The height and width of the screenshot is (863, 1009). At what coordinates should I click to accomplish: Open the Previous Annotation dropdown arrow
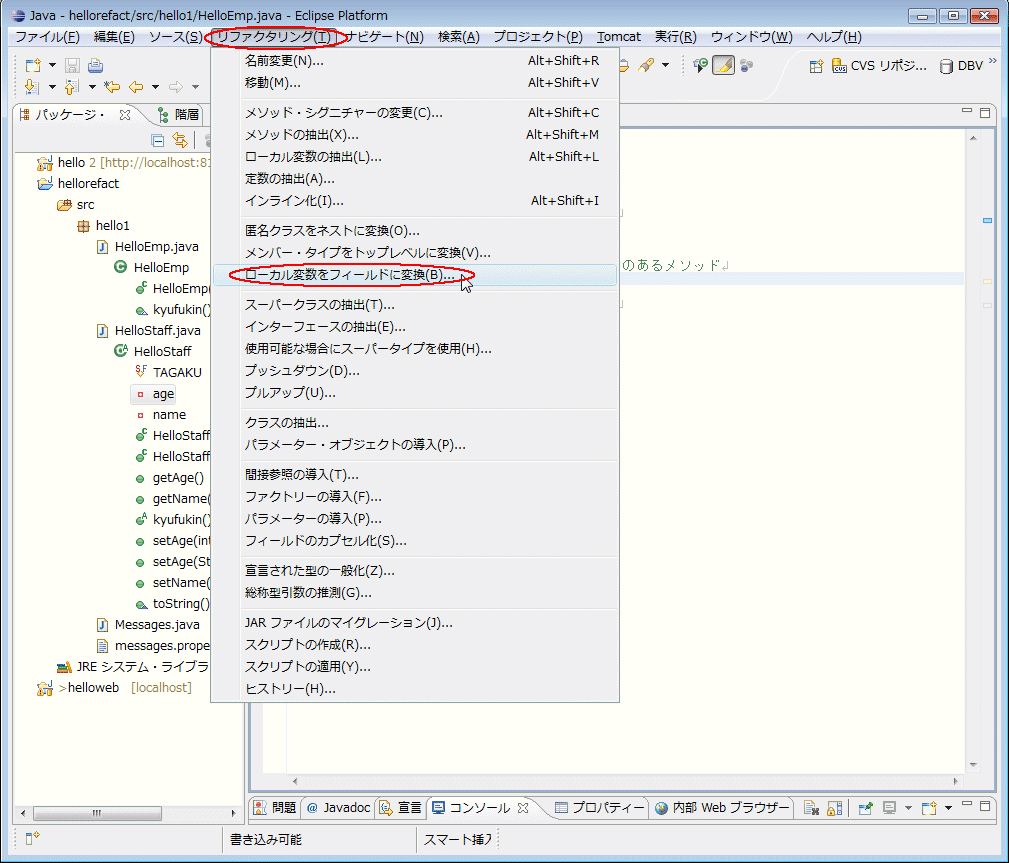(x=92, y=87)
